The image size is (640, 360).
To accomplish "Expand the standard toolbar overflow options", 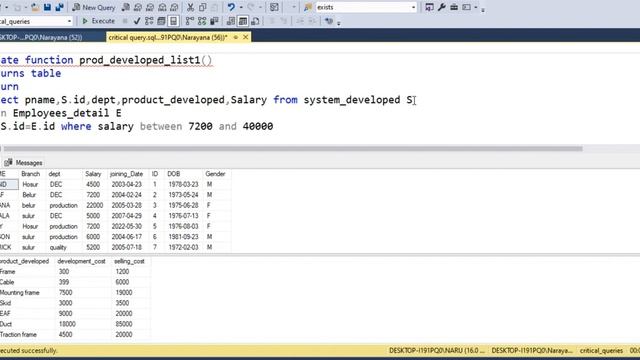I will coord(483,9).
